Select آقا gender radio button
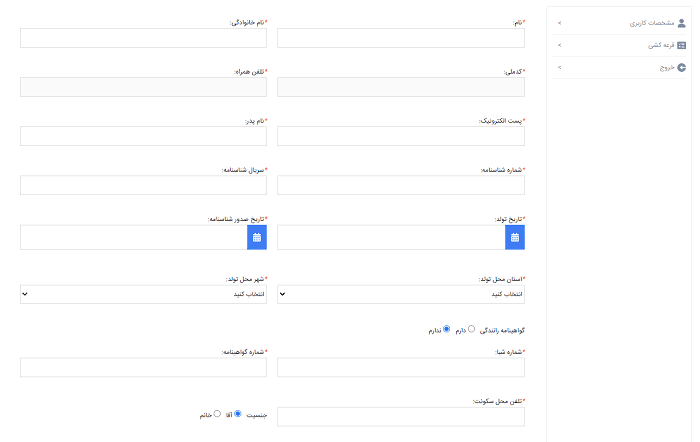 tap(238, 412)
